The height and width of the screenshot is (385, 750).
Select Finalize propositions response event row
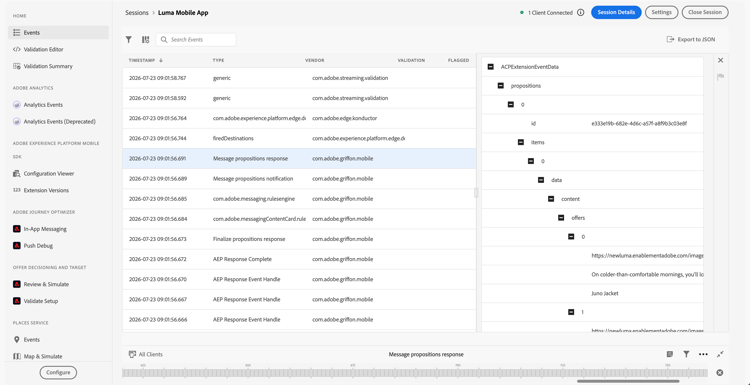coord(299,239)
